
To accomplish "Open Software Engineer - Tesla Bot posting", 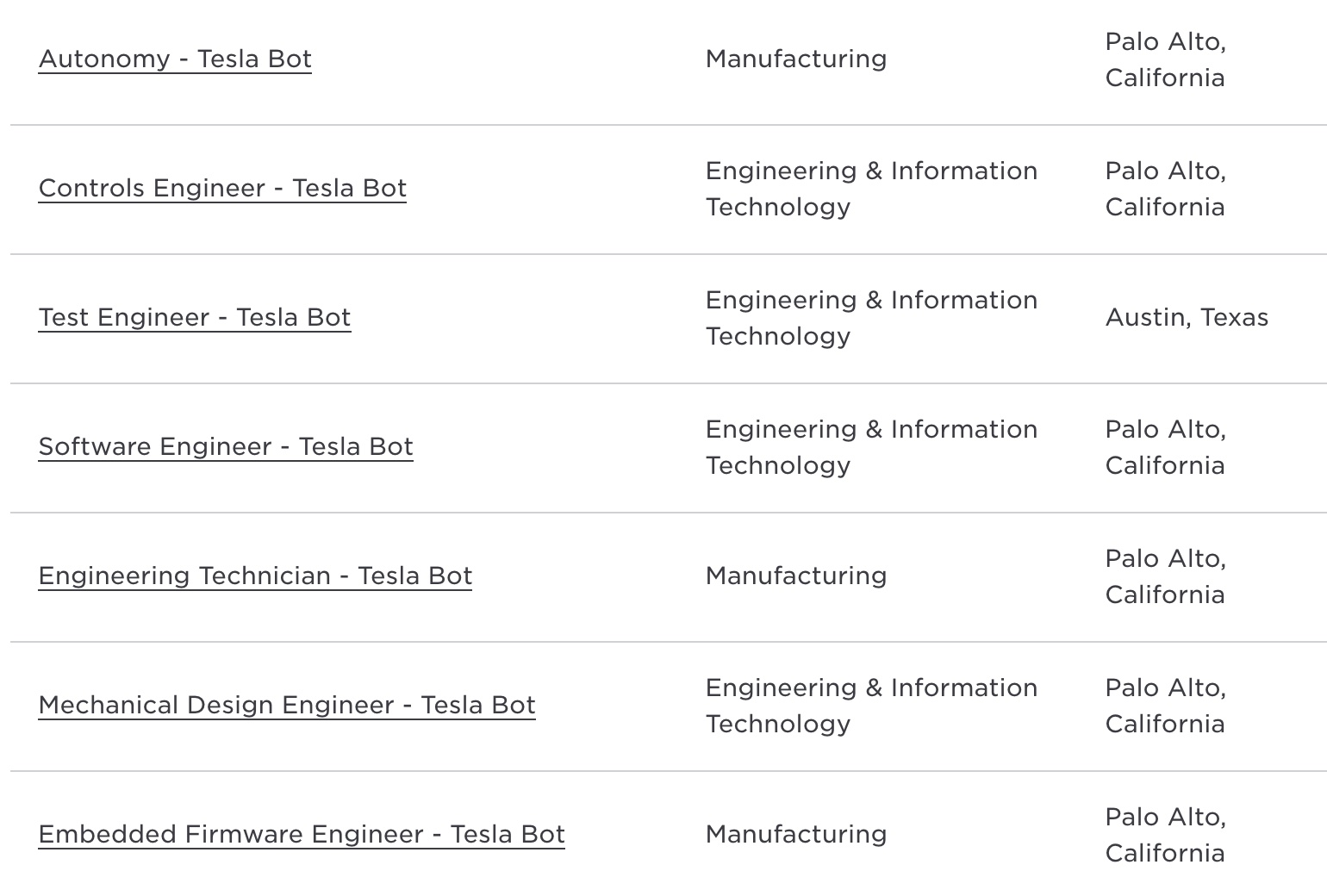I will click(x=226, y=446).
